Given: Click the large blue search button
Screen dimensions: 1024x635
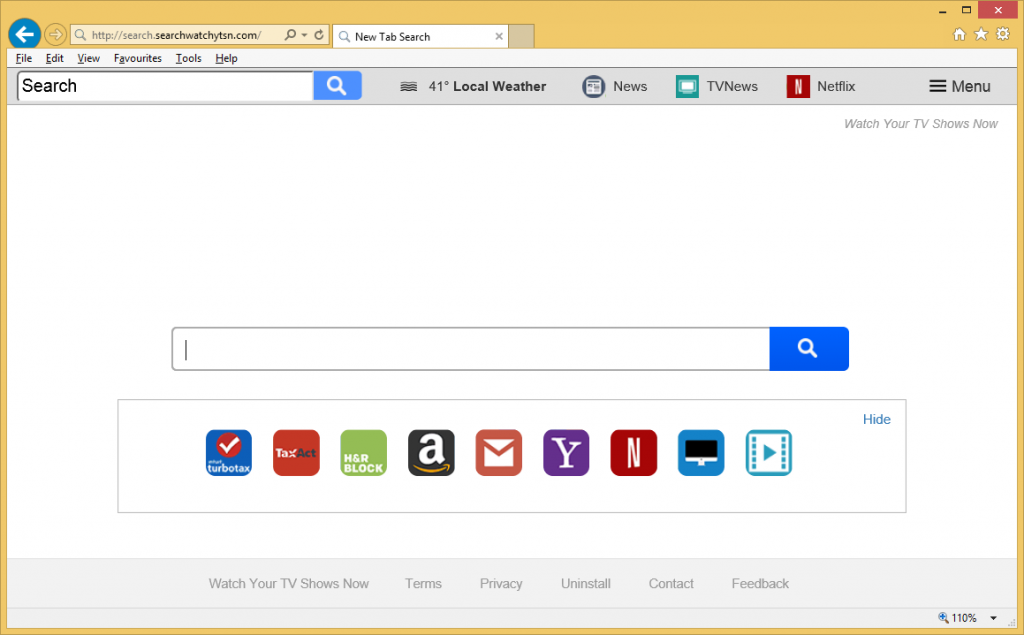Looking at the screenshot, I should (x=809, y=349).
